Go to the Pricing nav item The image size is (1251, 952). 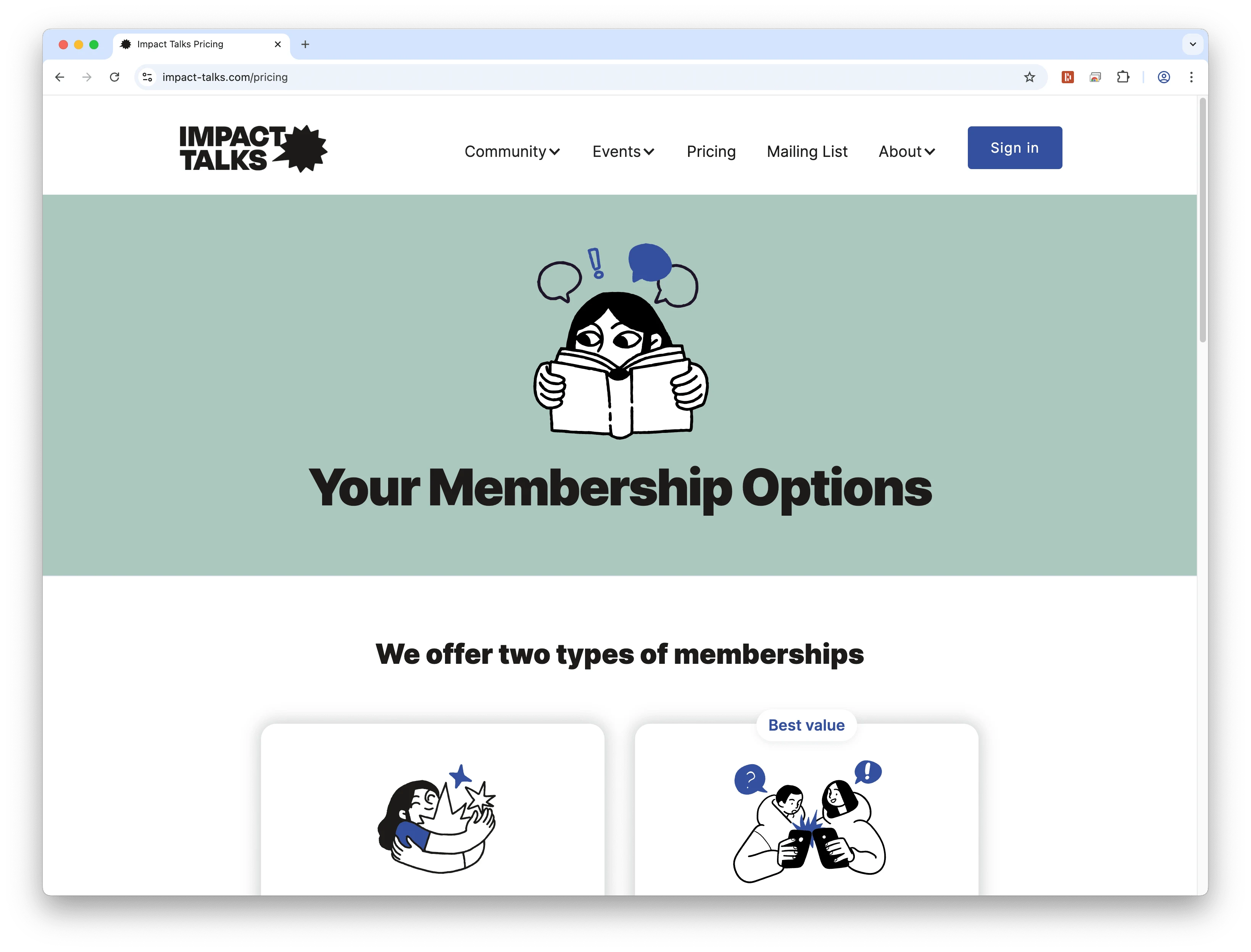pos(711,151)
